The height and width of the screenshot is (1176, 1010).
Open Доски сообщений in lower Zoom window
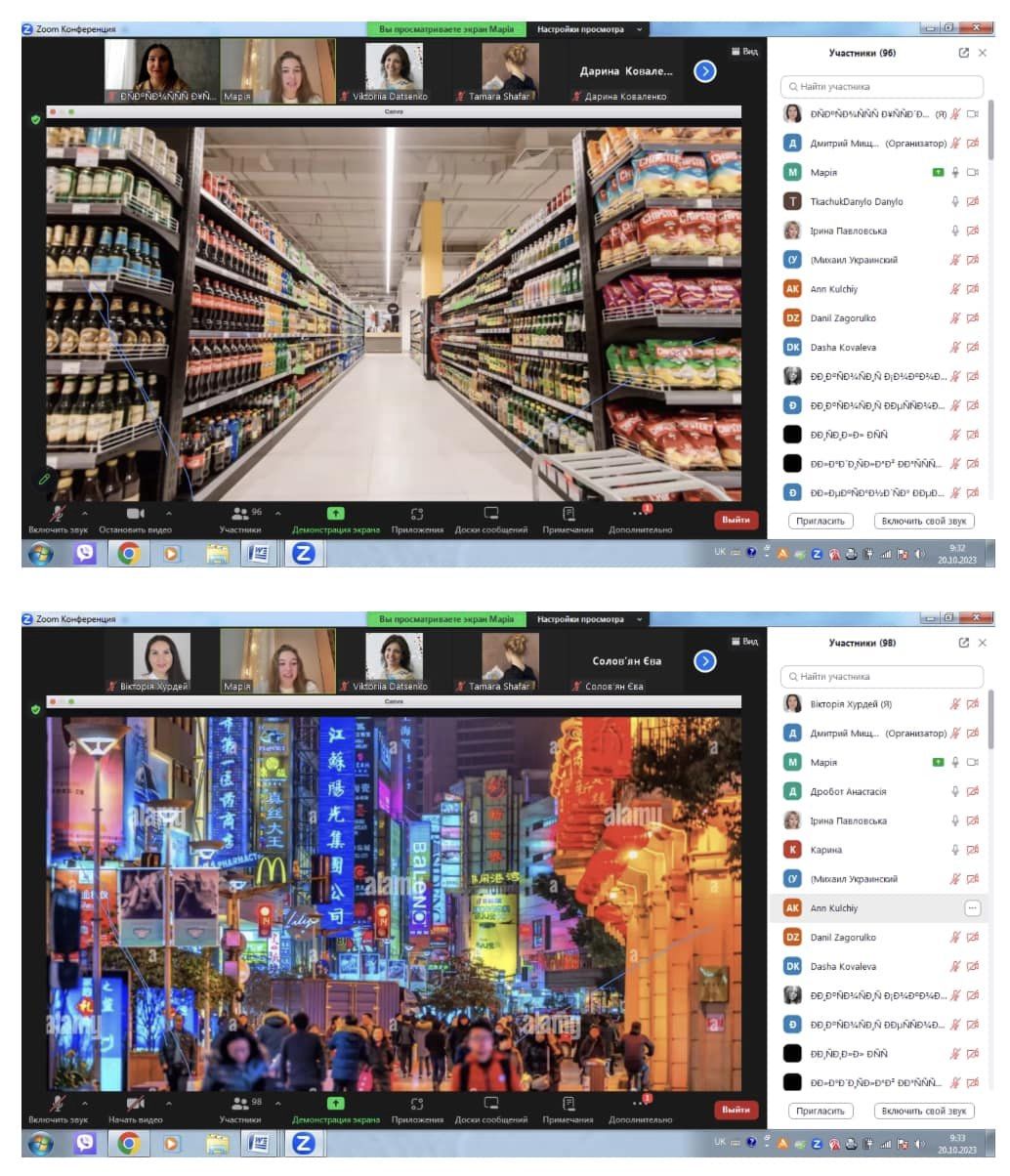491,1109
